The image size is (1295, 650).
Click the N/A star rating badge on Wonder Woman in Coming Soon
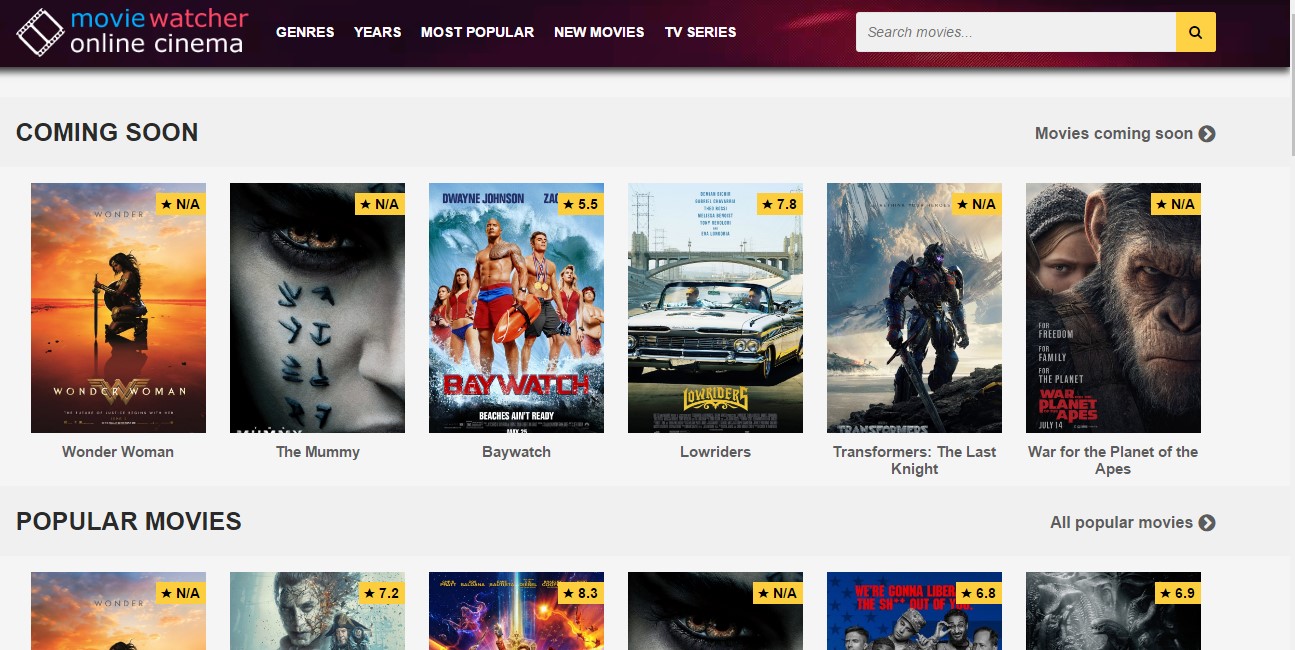[180, 204]
